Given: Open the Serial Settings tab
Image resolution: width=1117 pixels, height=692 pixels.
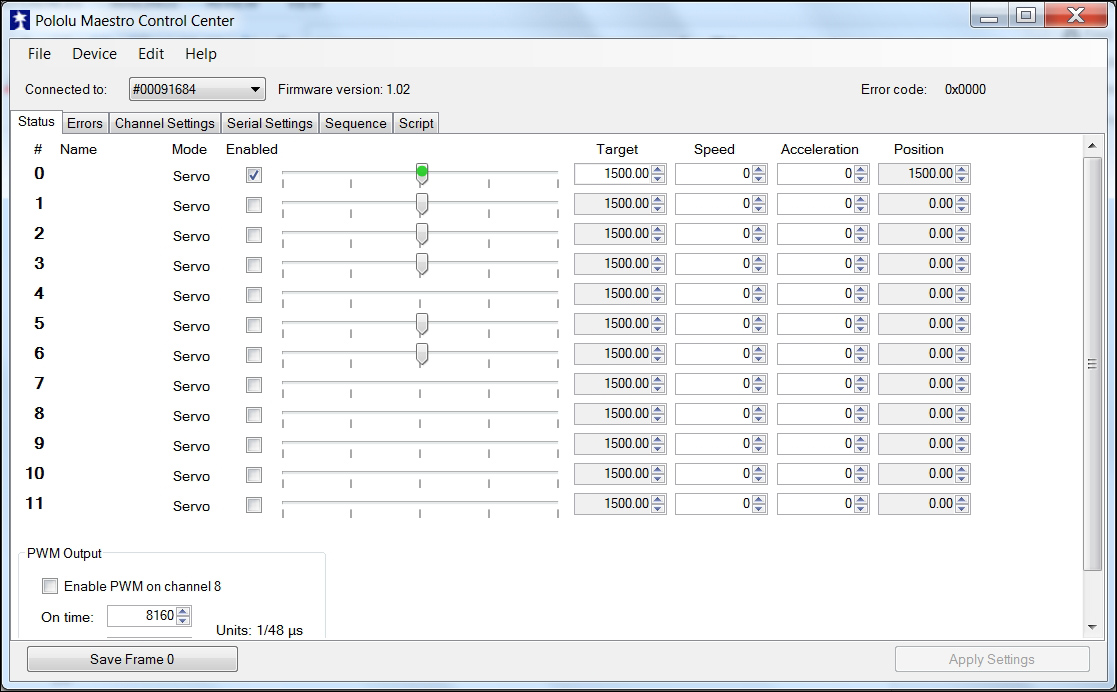Looking at the screenshot, I should click(x=270, y=123).
